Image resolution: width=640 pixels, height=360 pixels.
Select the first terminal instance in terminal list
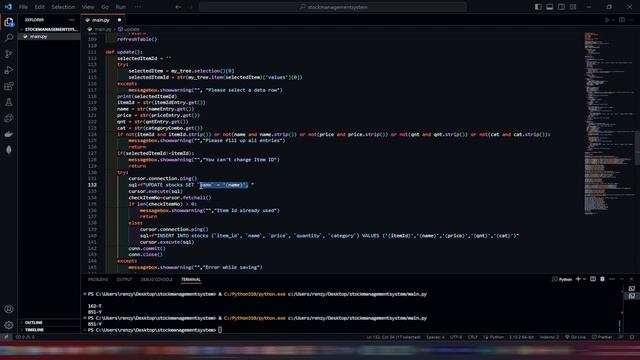[x=631, y=289]
